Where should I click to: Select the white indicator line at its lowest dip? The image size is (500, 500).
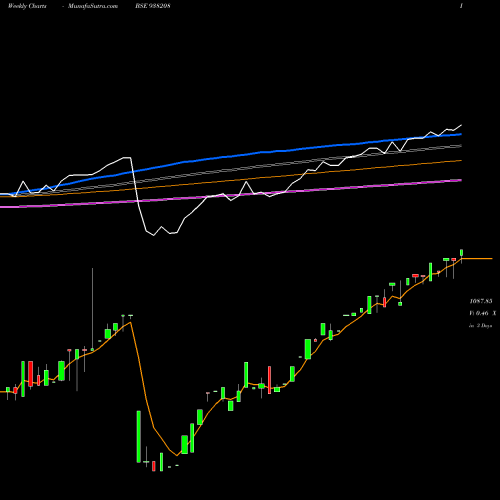coord(154,235)
